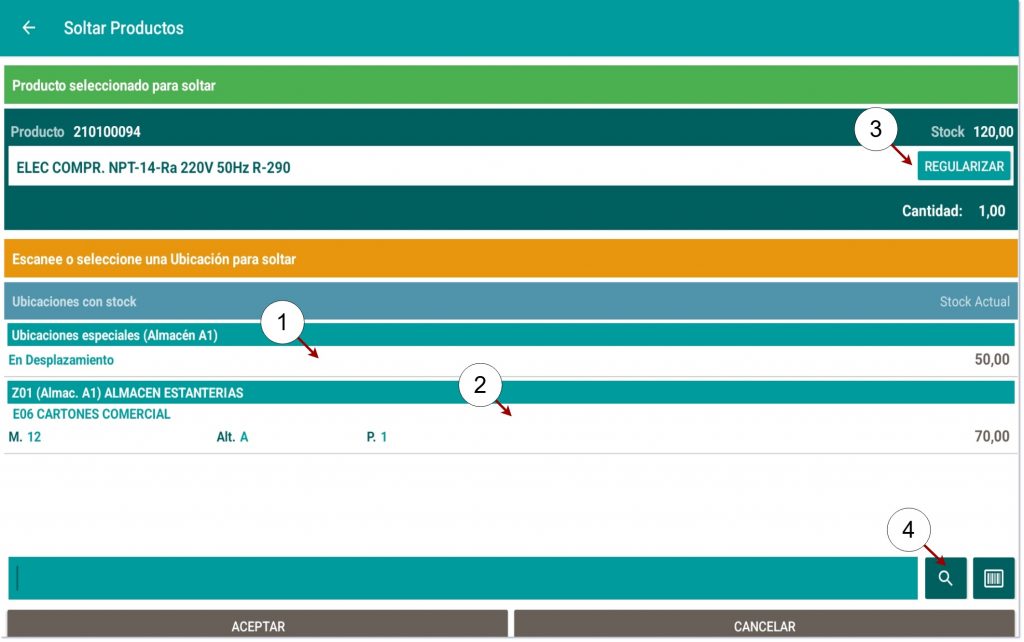Click the Cantidad 1,00 value

pos(991,211)
